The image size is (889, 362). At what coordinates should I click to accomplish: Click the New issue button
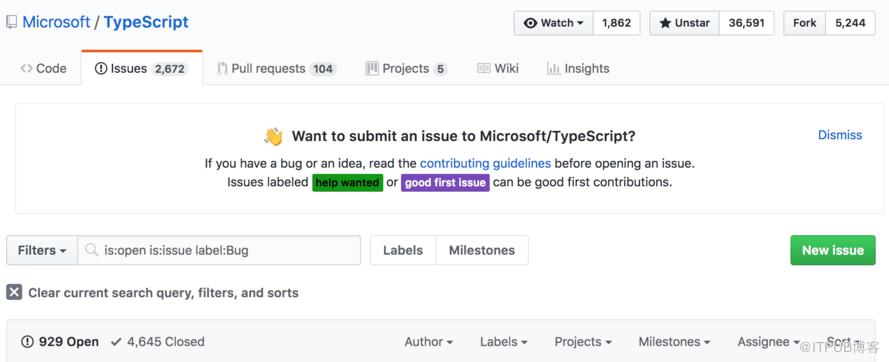[833, 250]
